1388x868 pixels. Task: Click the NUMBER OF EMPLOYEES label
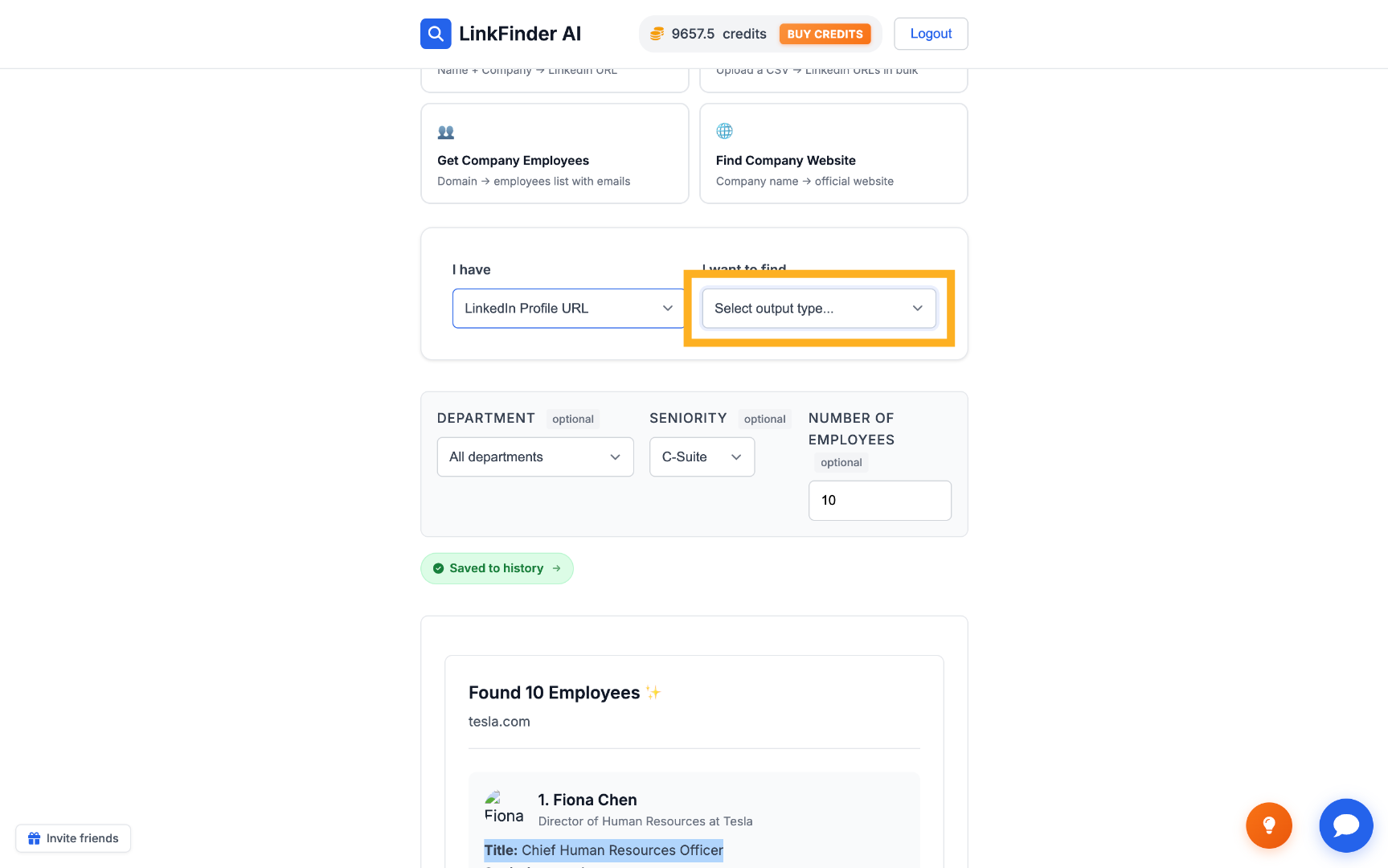pyautogui.click(x=852, y=429)
